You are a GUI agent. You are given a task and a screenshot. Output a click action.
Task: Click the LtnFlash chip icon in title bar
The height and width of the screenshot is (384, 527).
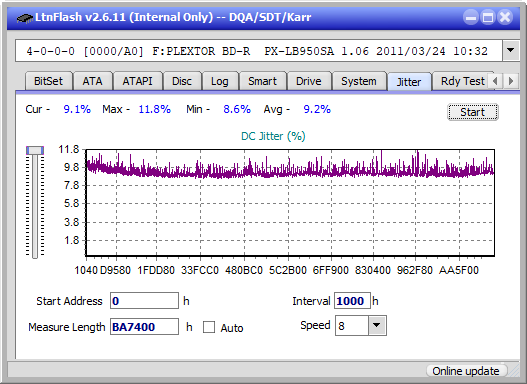tap(25, 18)
